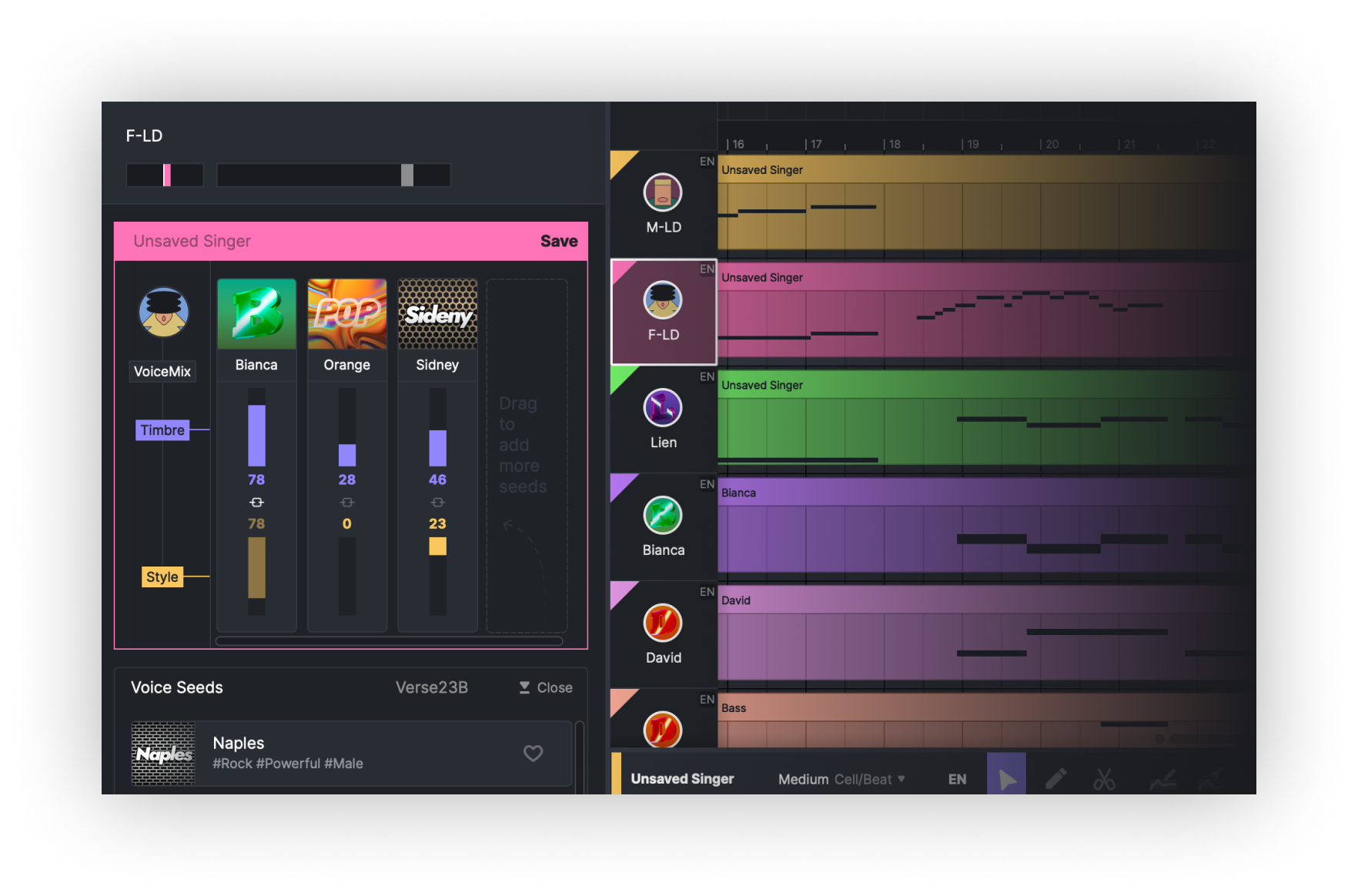Screen dimensions: 1358x896
Task: Click Bianca timbre value 78
Action: coord(256,480)
